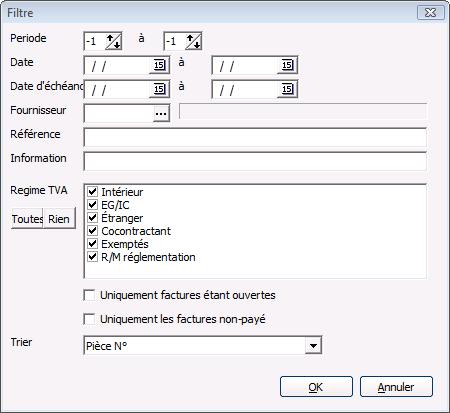The image size is (450, 413).
Task: Cancel with the Annuler button
Action: pyautogui.click(x=396, y=387)
